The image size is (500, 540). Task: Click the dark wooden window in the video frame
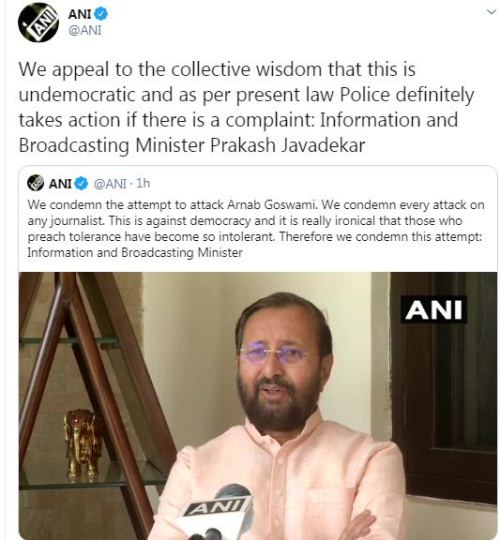click(444, 387)
